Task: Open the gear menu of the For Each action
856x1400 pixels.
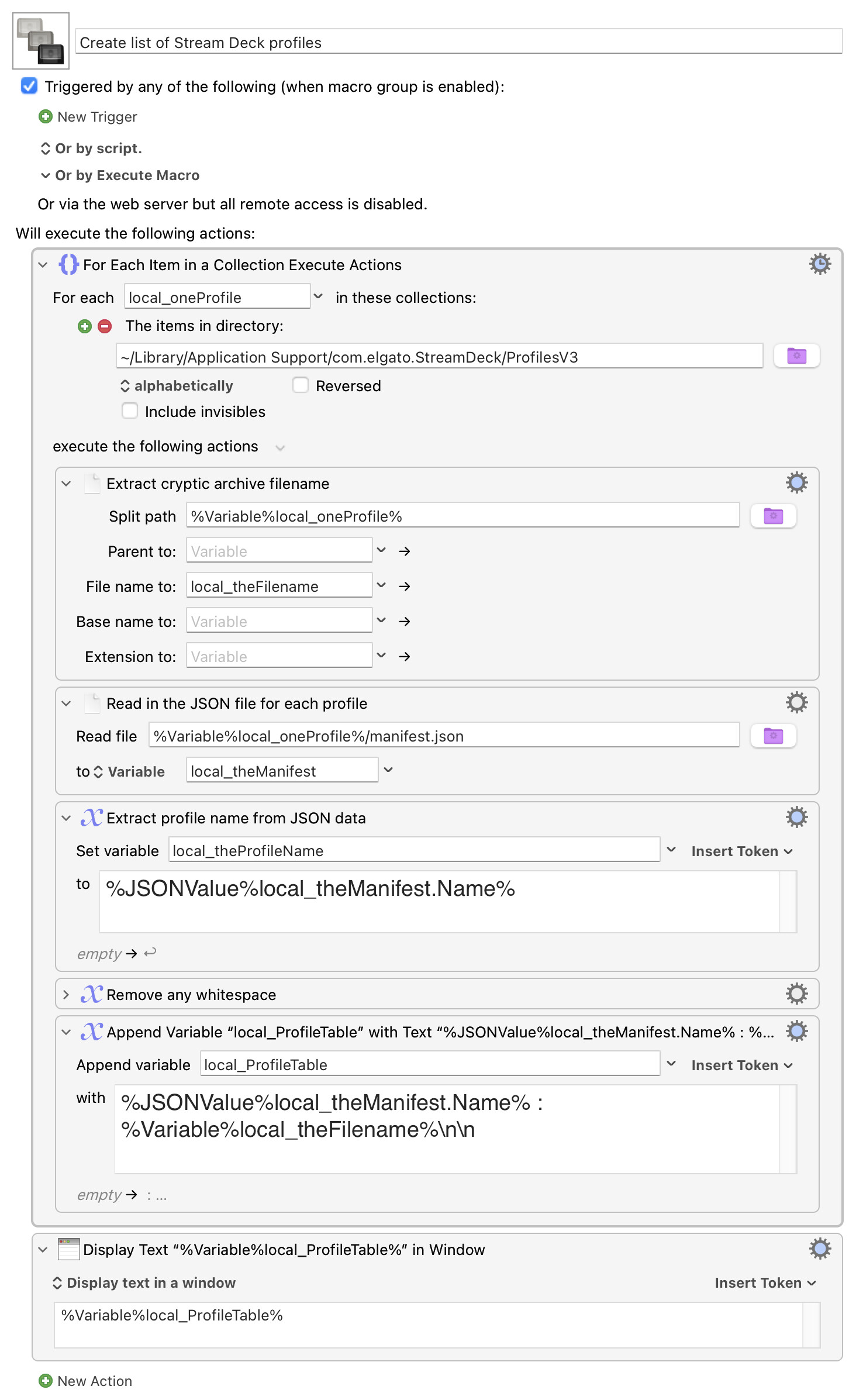Action: [820, 264]
